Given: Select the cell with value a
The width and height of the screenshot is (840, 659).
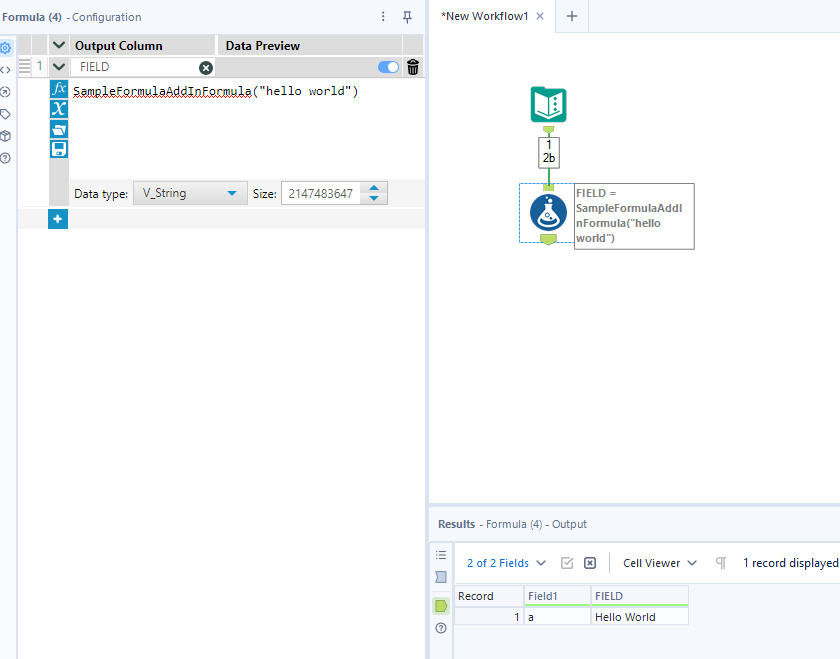Looking at the screenshot, I should coord(557,617).
